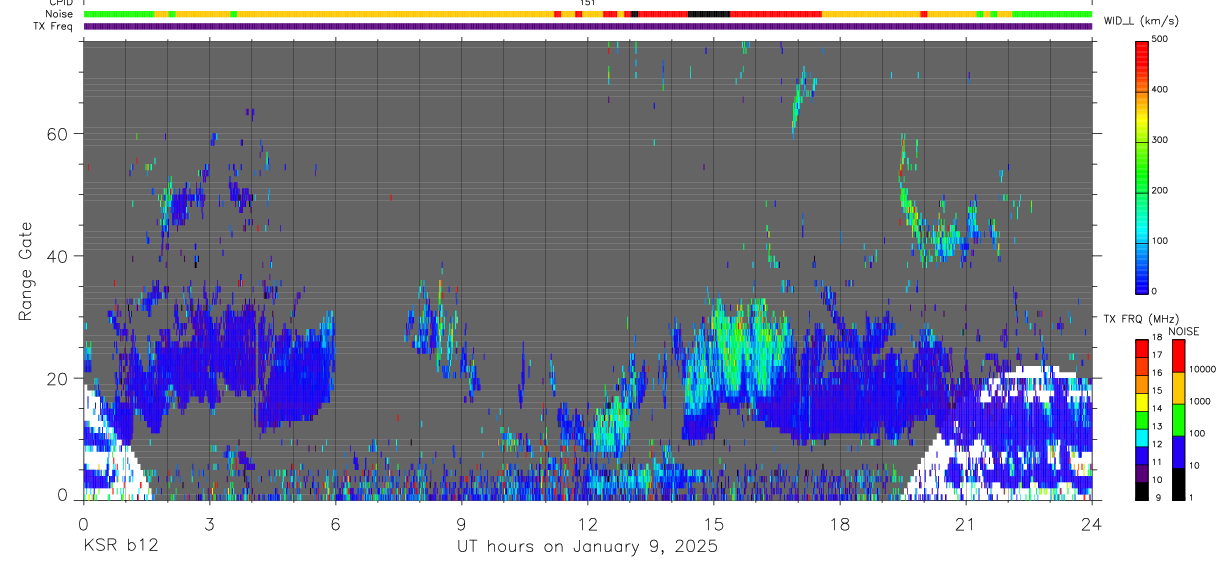Click the 11 label on TX FRQ scale
The image size is (1228, 567).
(1157, 462)
